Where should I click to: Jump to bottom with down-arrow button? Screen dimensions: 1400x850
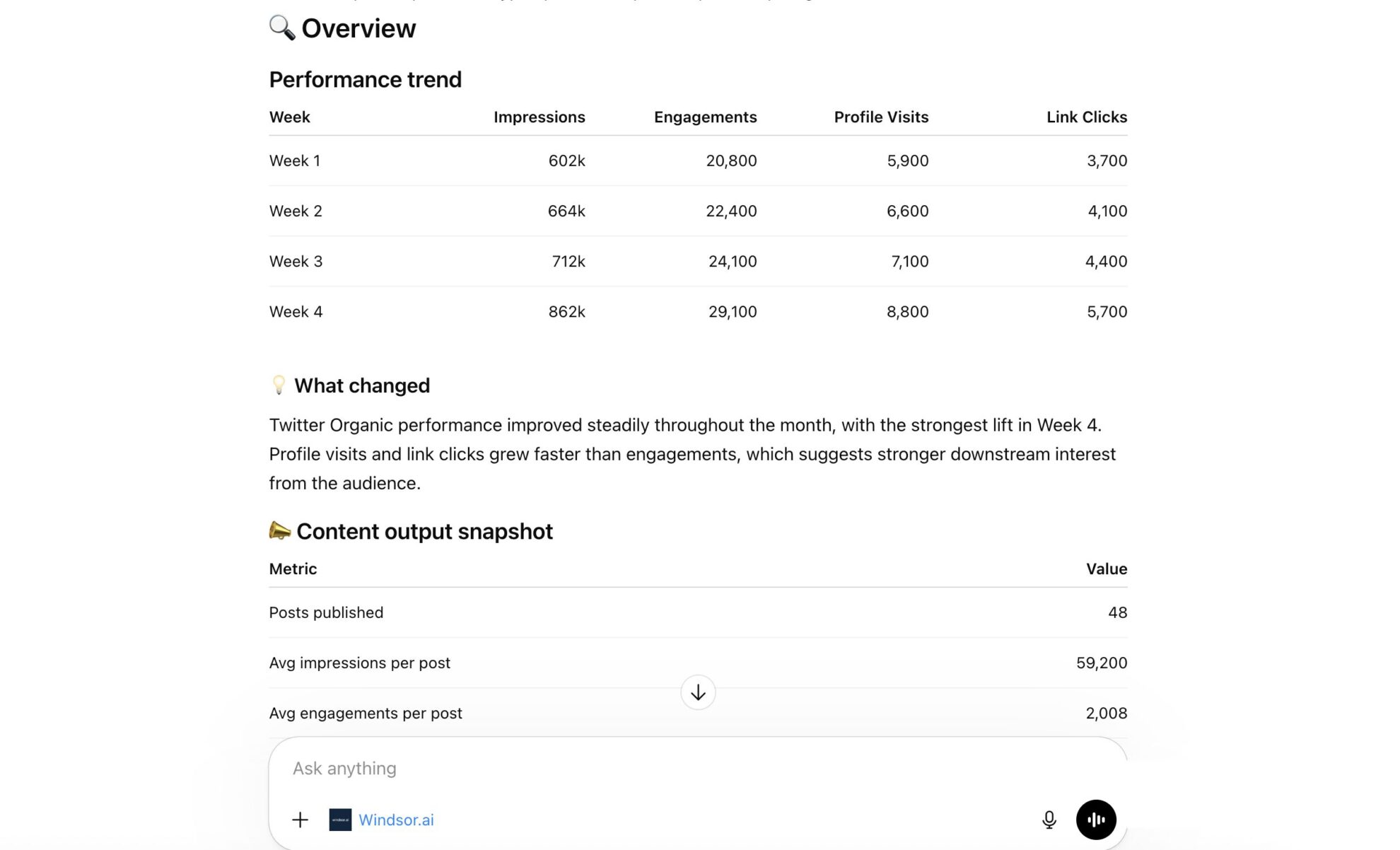click(x=698, y=692)
